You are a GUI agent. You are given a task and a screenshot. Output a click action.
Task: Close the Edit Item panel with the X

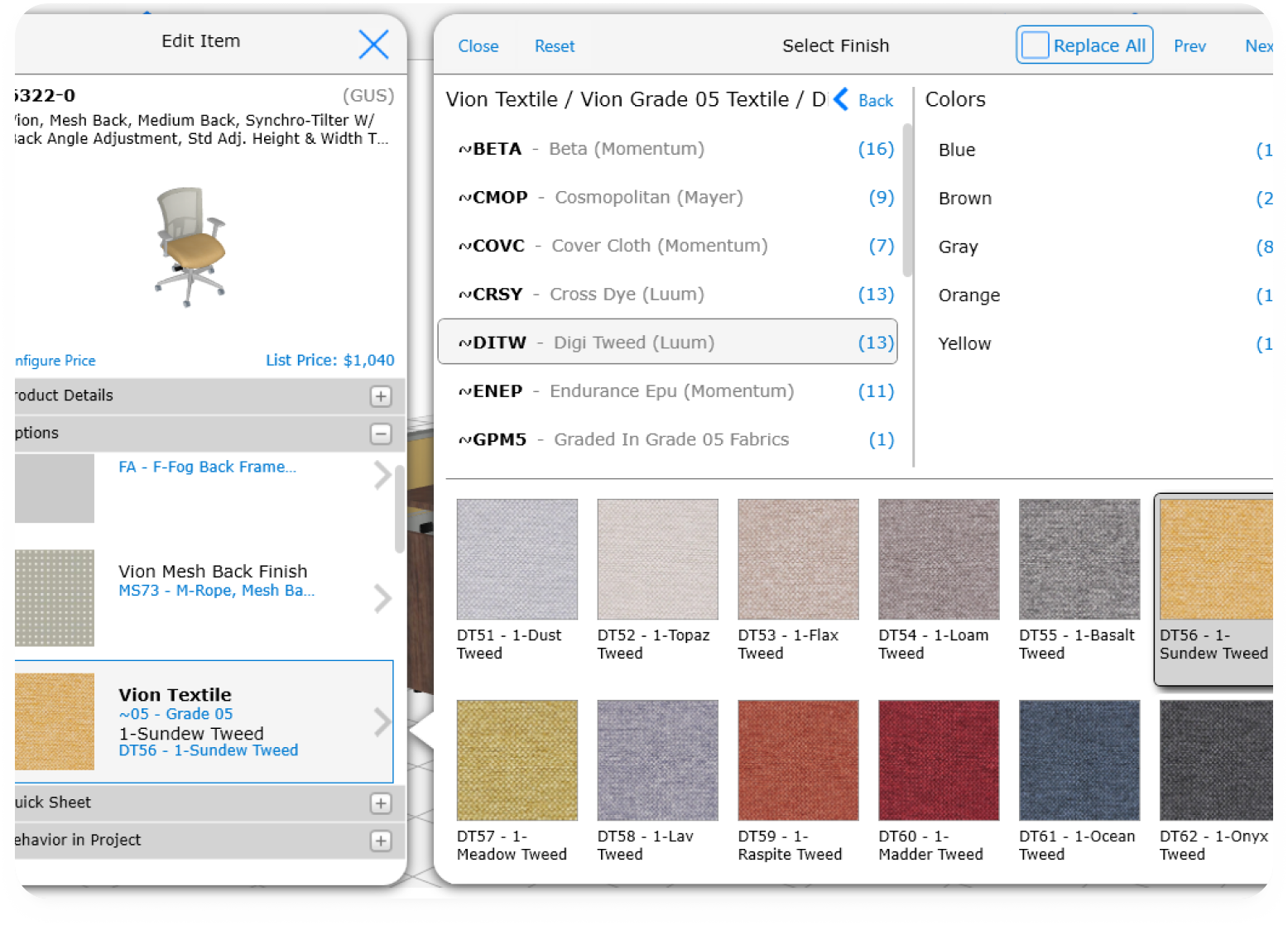click(x=373, y=44)
